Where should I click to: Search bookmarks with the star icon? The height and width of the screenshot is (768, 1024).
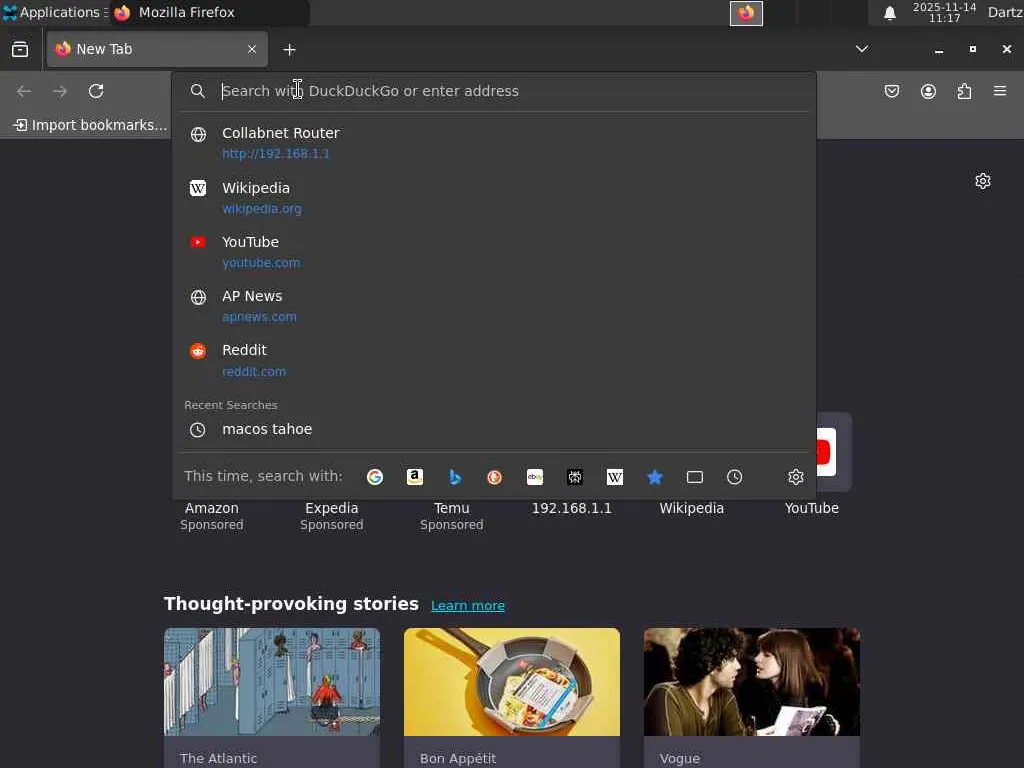click(654, 477)
